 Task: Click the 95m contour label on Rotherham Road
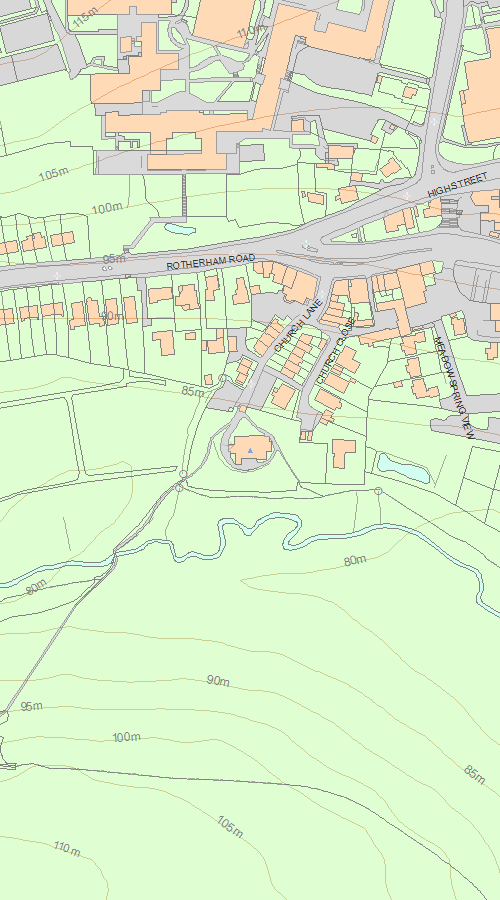[114, 259]
